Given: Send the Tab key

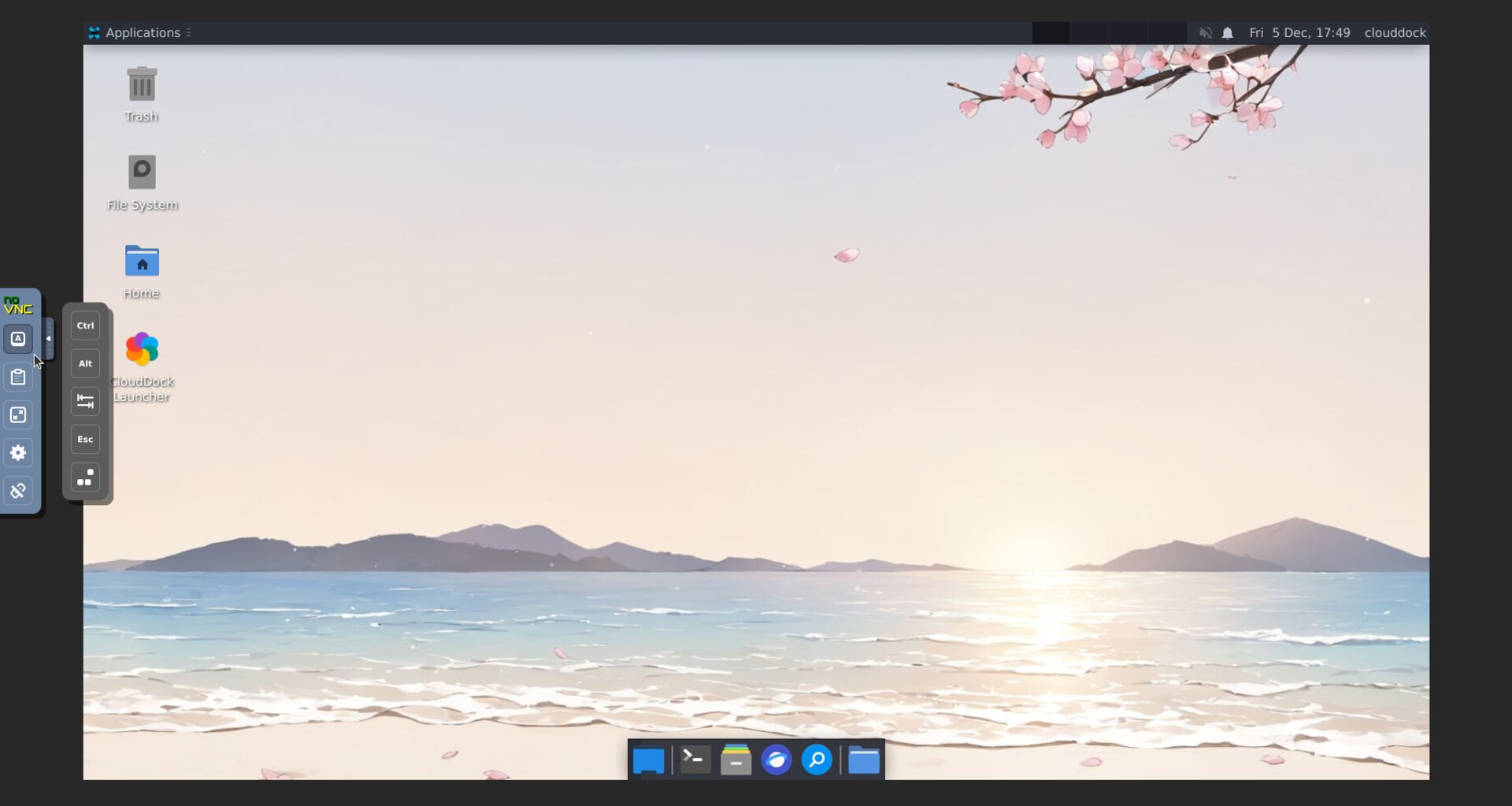Looking at the screenshot, I should coord(85,402).
